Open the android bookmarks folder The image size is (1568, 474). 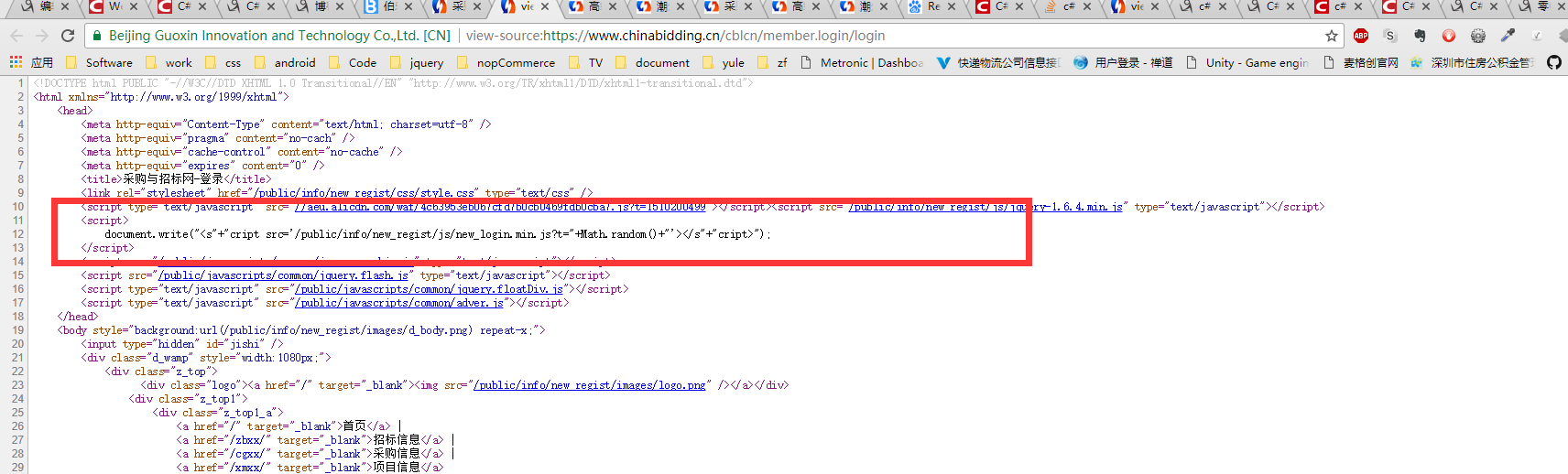click(x=285, y=62)
